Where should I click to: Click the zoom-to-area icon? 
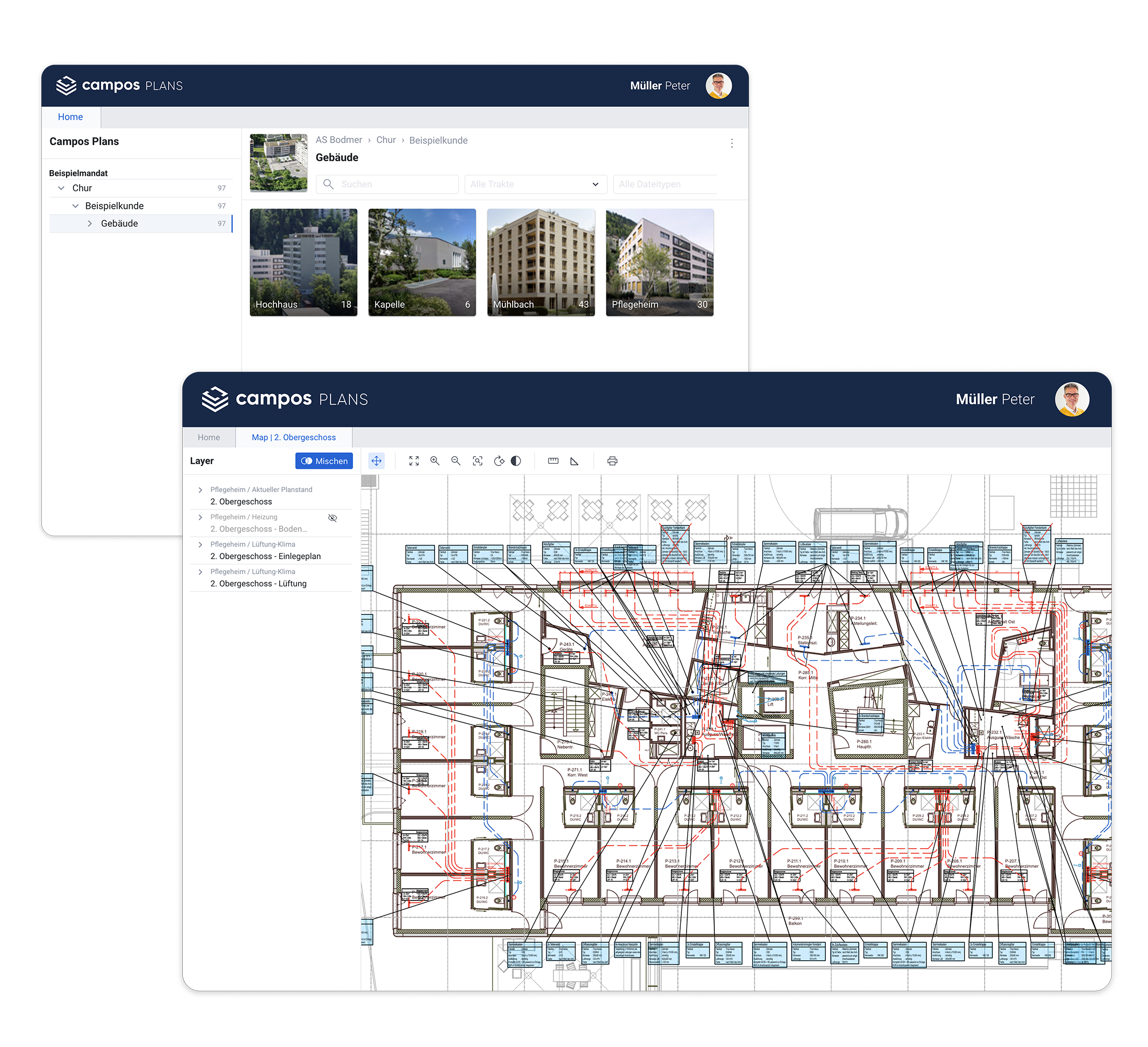coord(478,461)
